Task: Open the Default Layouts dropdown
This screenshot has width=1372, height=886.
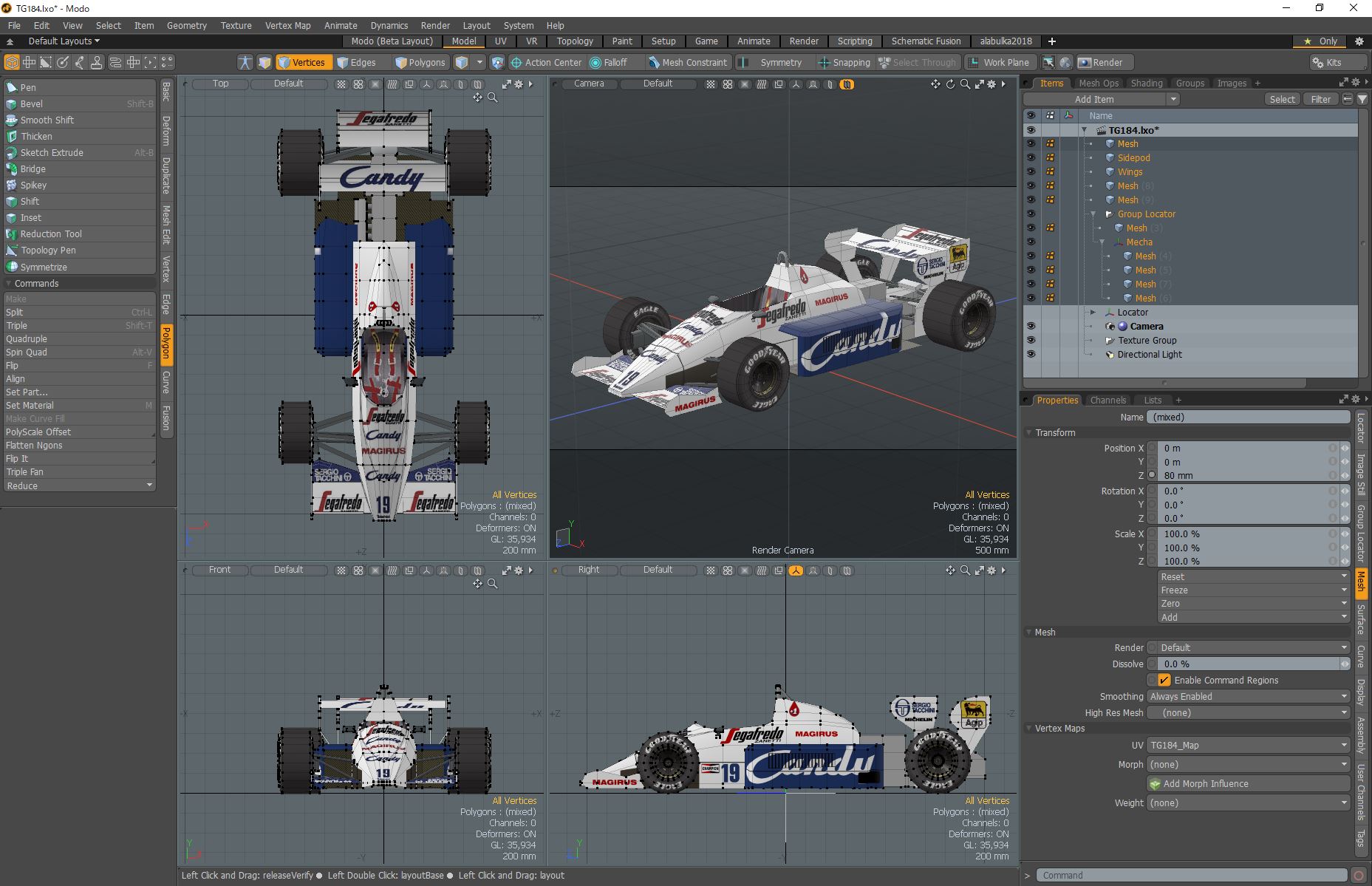Action: [64, 41]
